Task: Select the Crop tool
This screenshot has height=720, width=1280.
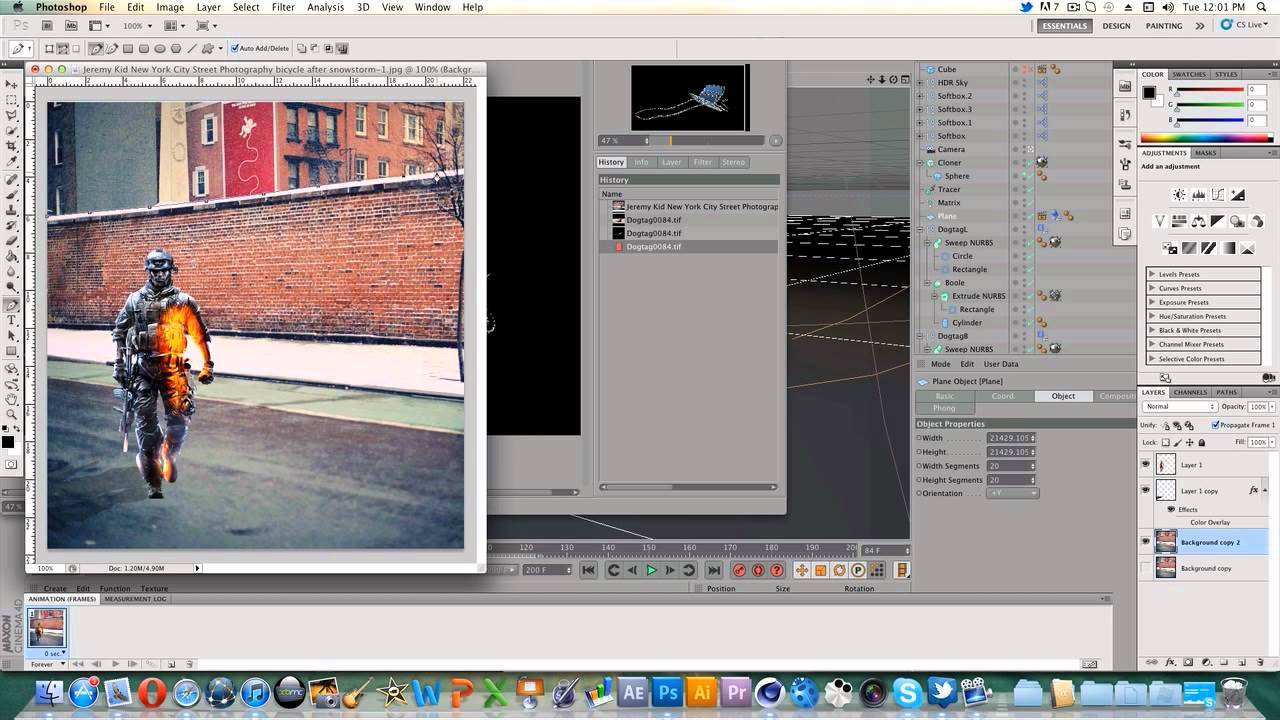Action: point(12,147)
